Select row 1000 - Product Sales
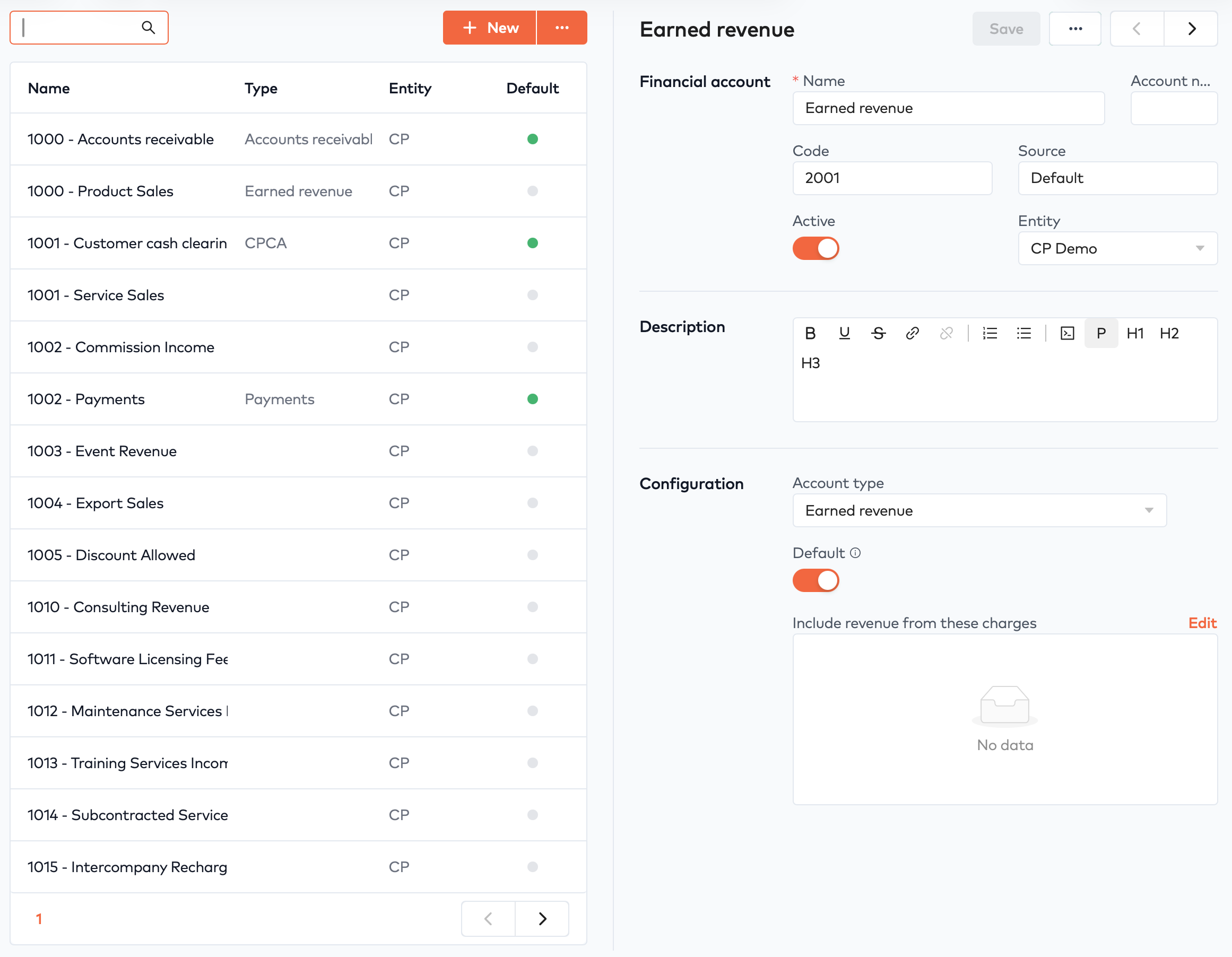The image size is (1232, 957). pyautogui.click(x=298, y=191)
